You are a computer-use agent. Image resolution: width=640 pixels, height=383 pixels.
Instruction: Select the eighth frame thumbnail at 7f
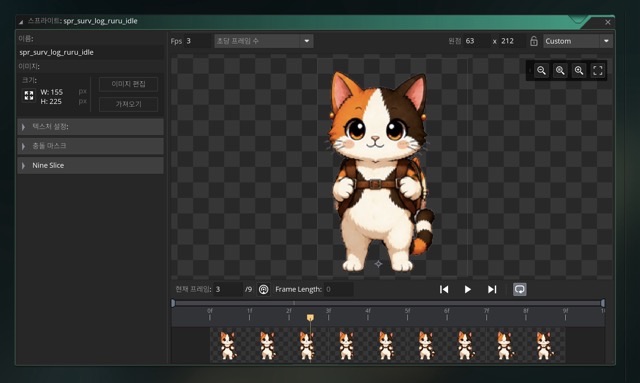click(507, 345)
